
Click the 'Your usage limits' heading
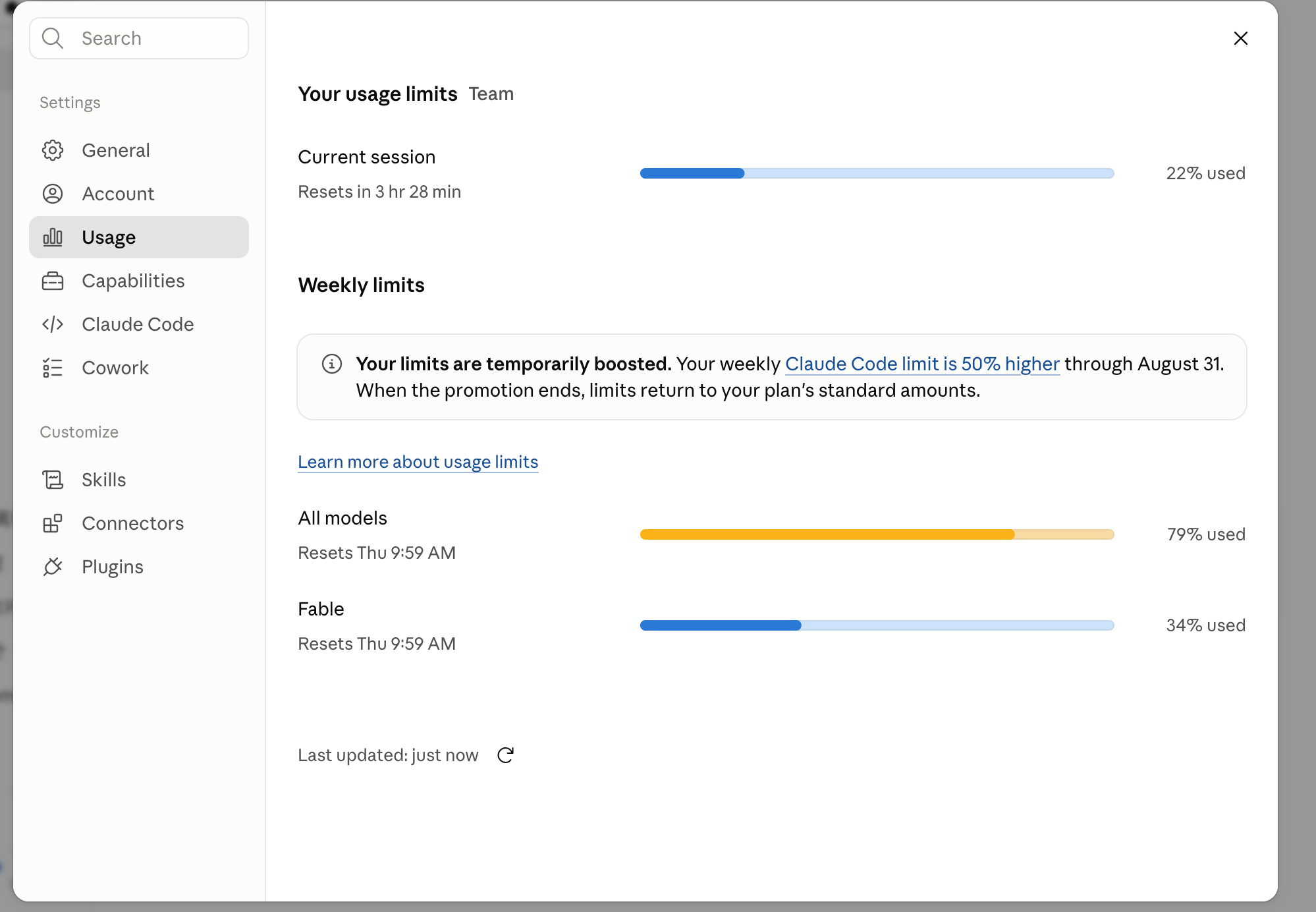pos(377,94)
